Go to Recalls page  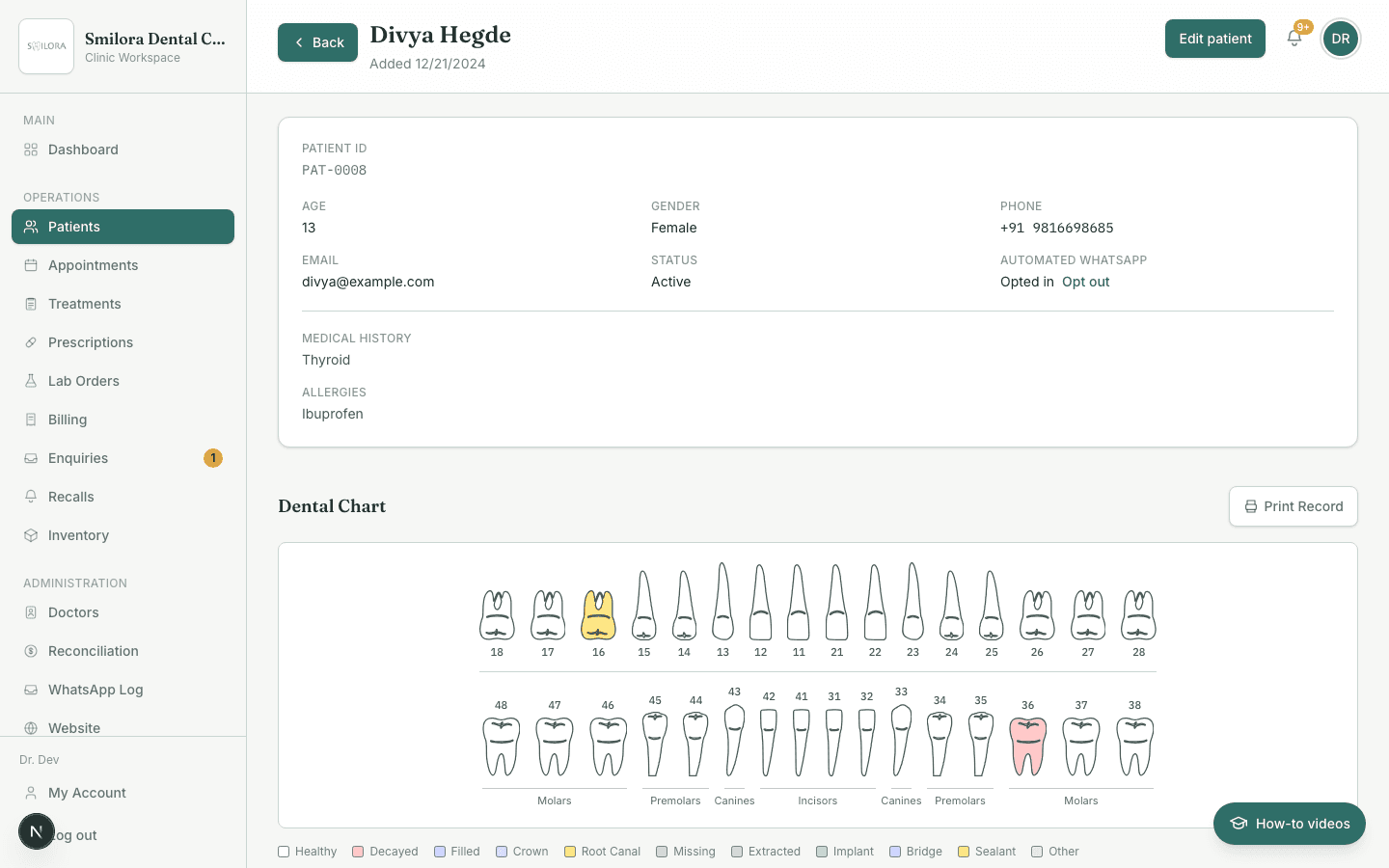pos(123,497)
